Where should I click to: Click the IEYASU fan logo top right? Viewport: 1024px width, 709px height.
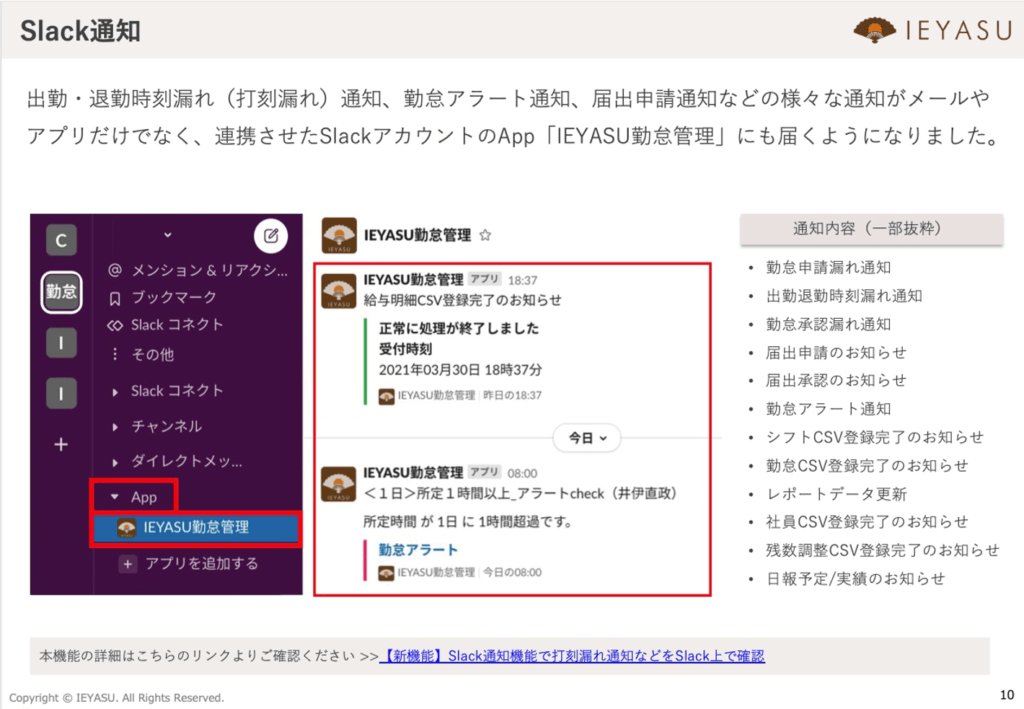[875, 30]
